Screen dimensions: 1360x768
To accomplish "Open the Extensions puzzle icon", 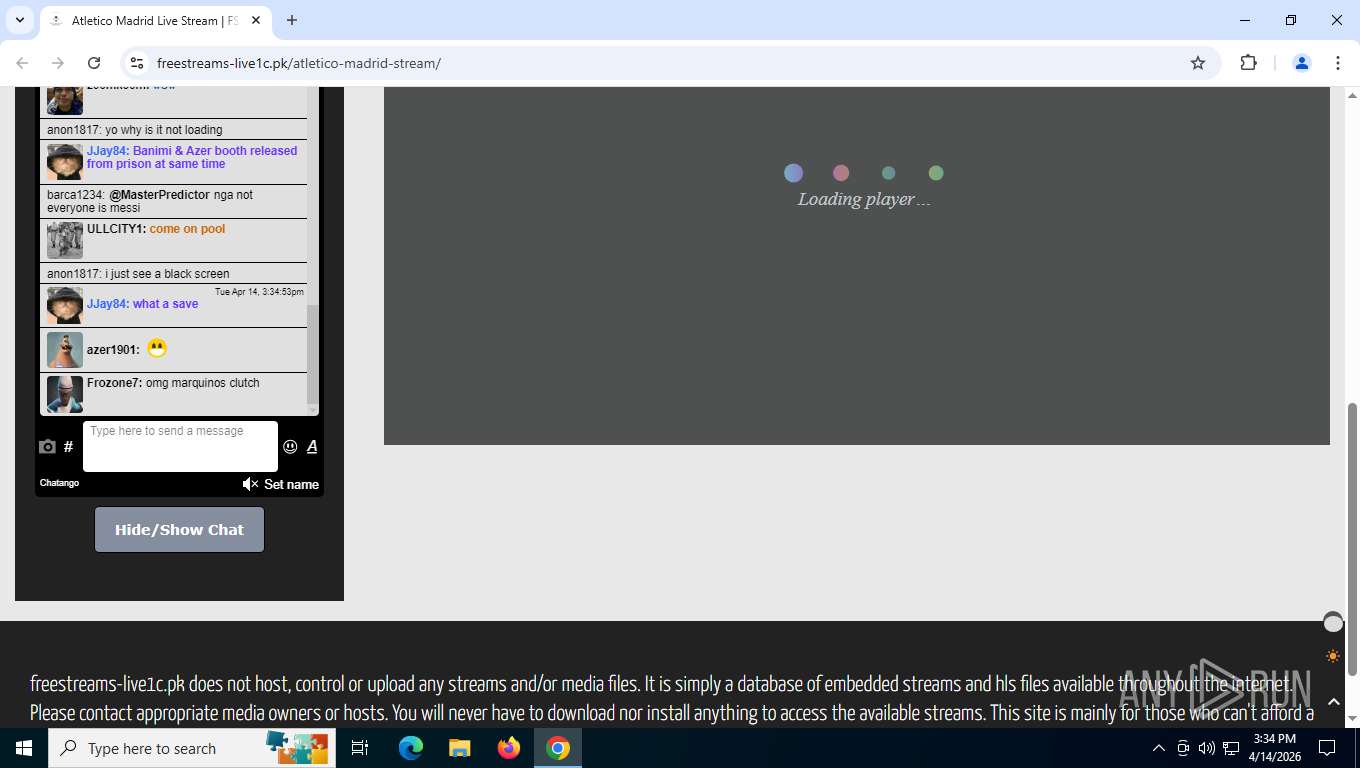I will (1248, 63).
